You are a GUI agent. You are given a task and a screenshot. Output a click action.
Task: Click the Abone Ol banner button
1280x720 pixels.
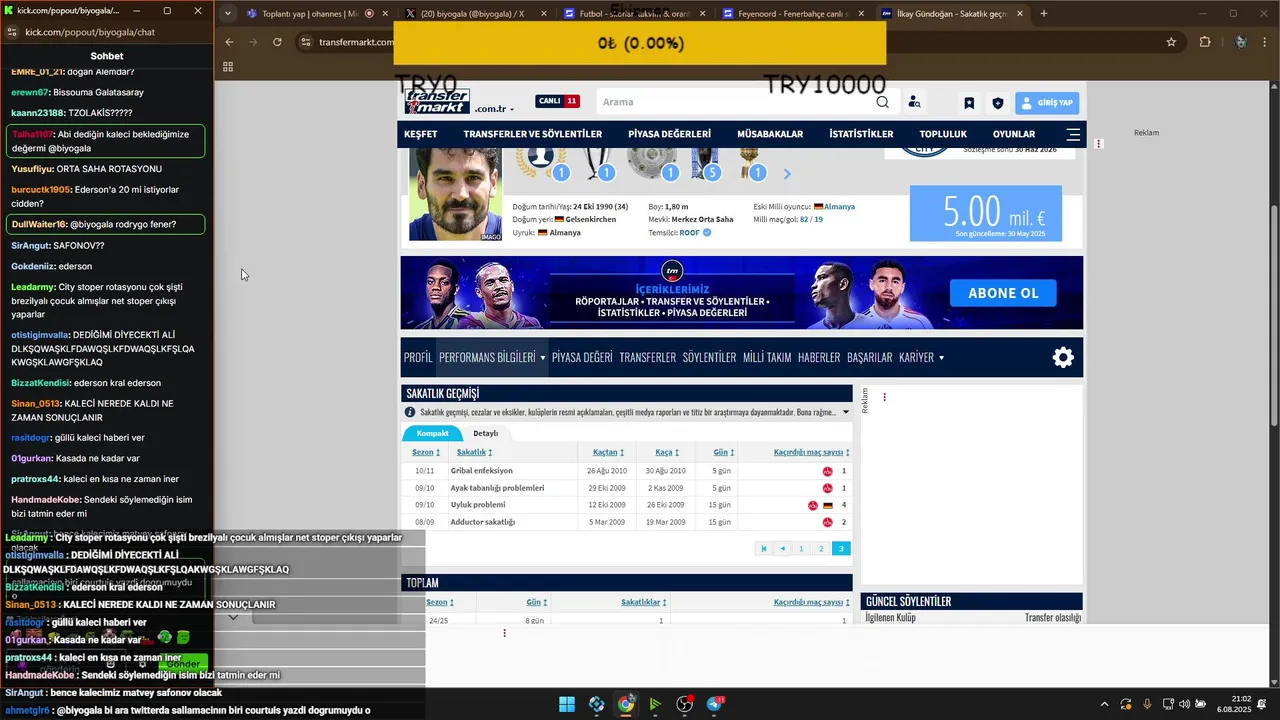[x=1003, y=293]
